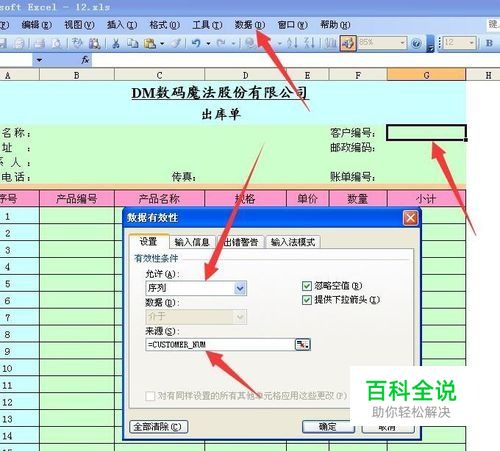Apply Bold formatting with B icon

point(489,43)
